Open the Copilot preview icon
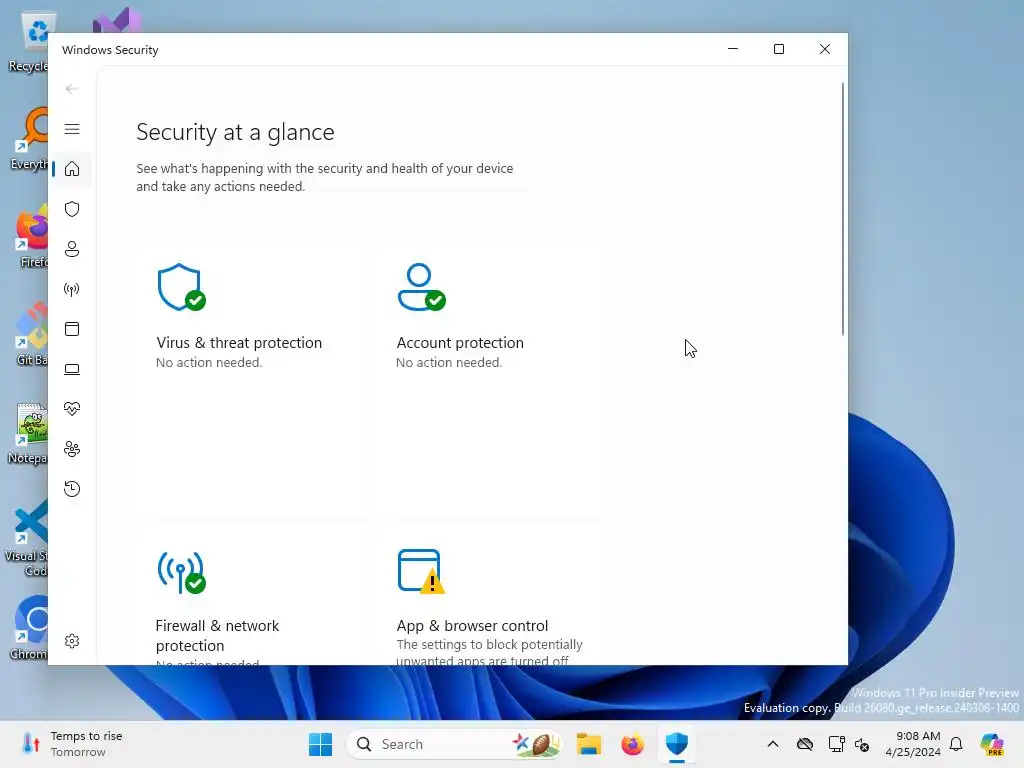Image resolution: width=1024 pixels, height=768 pixels. pyautogui.click(x=992, y=744)
